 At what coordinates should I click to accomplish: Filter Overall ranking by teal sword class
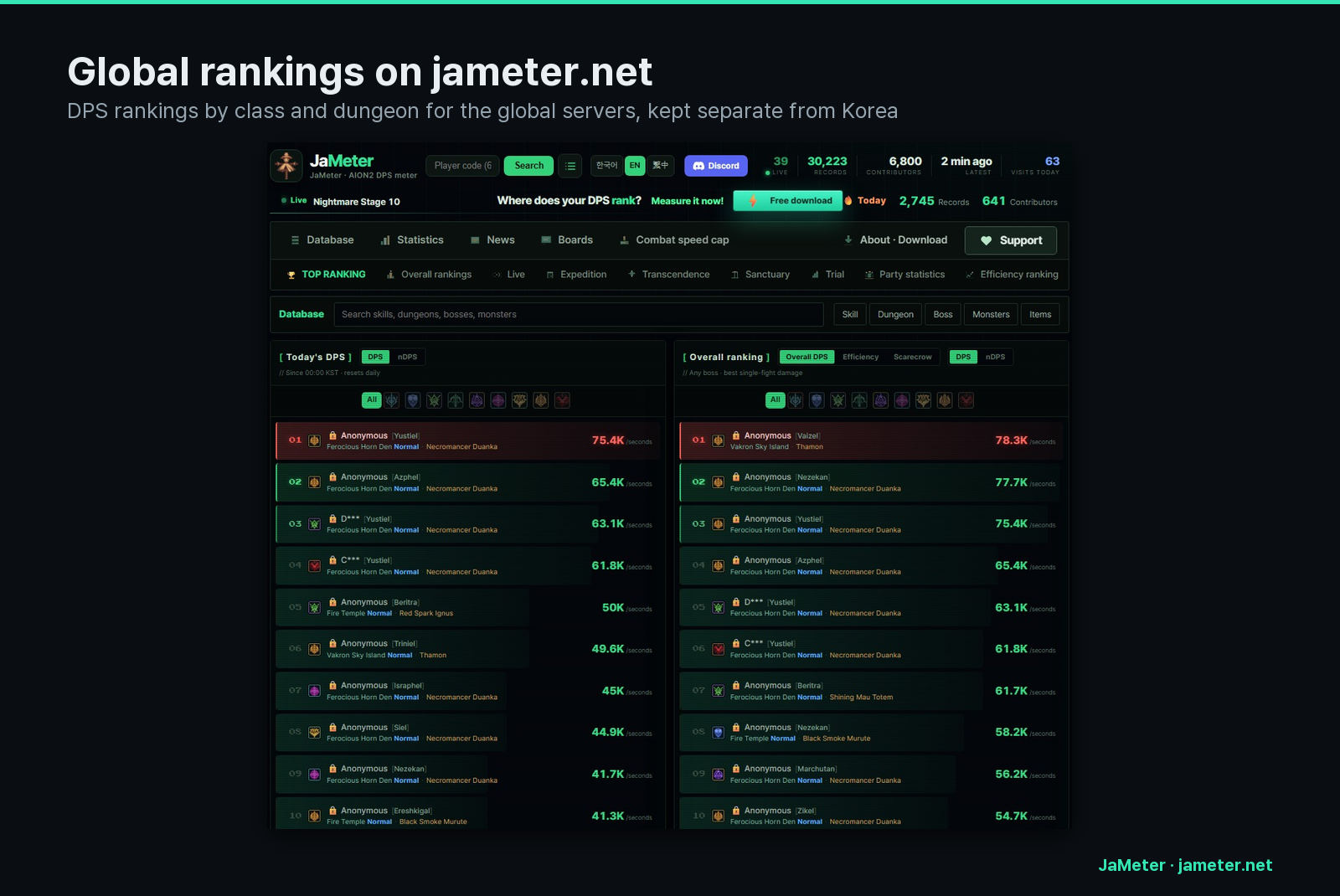(x=796, y=400)
